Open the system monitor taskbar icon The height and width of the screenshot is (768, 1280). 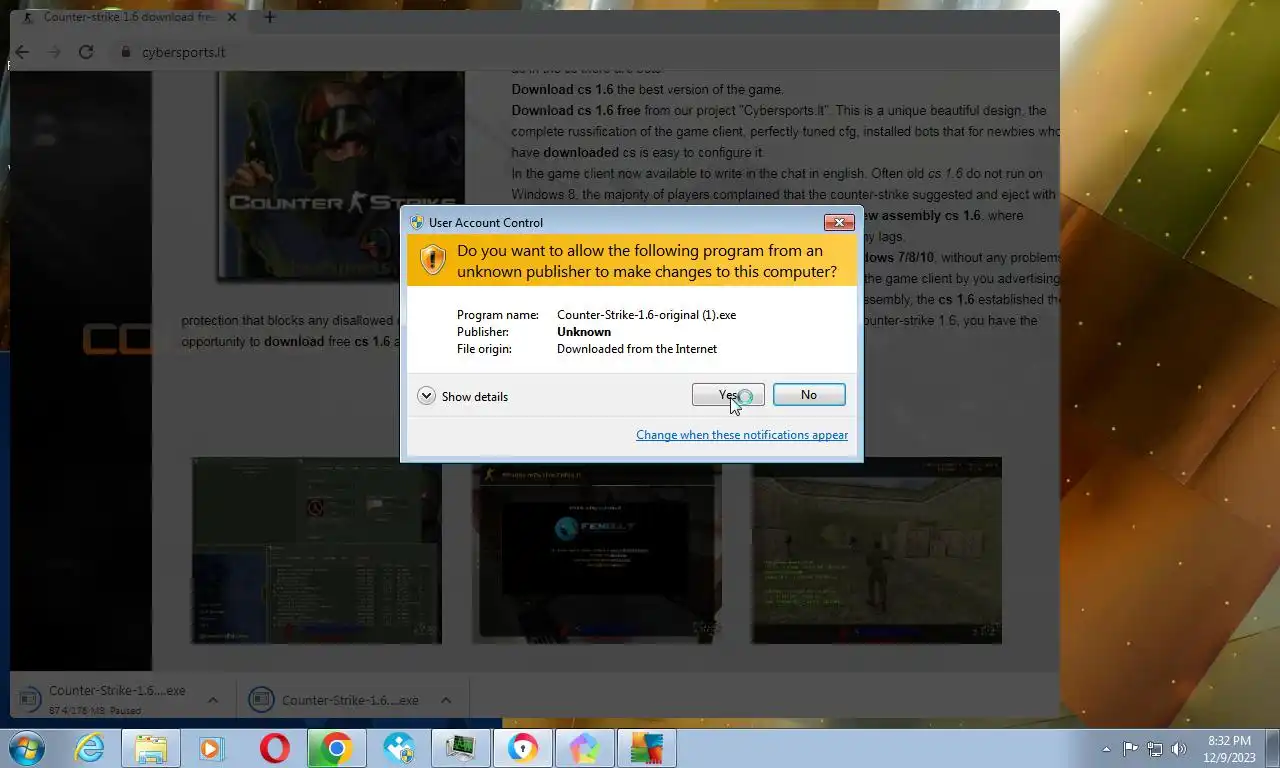[x=460, y=748]
